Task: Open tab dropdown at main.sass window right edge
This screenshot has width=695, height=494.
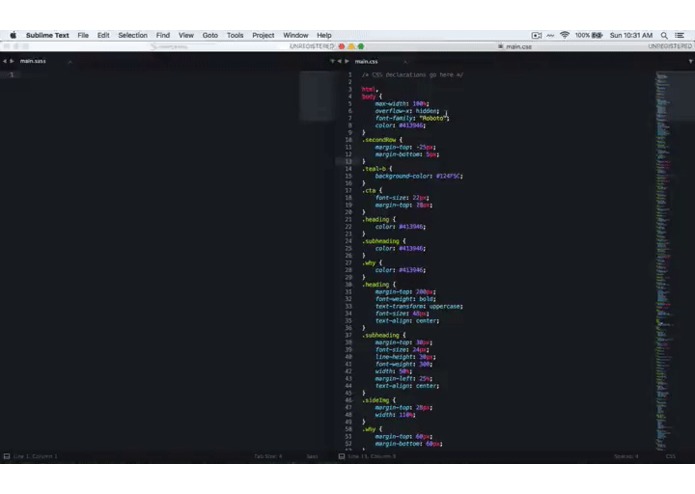Action: (x=332, y=61)
